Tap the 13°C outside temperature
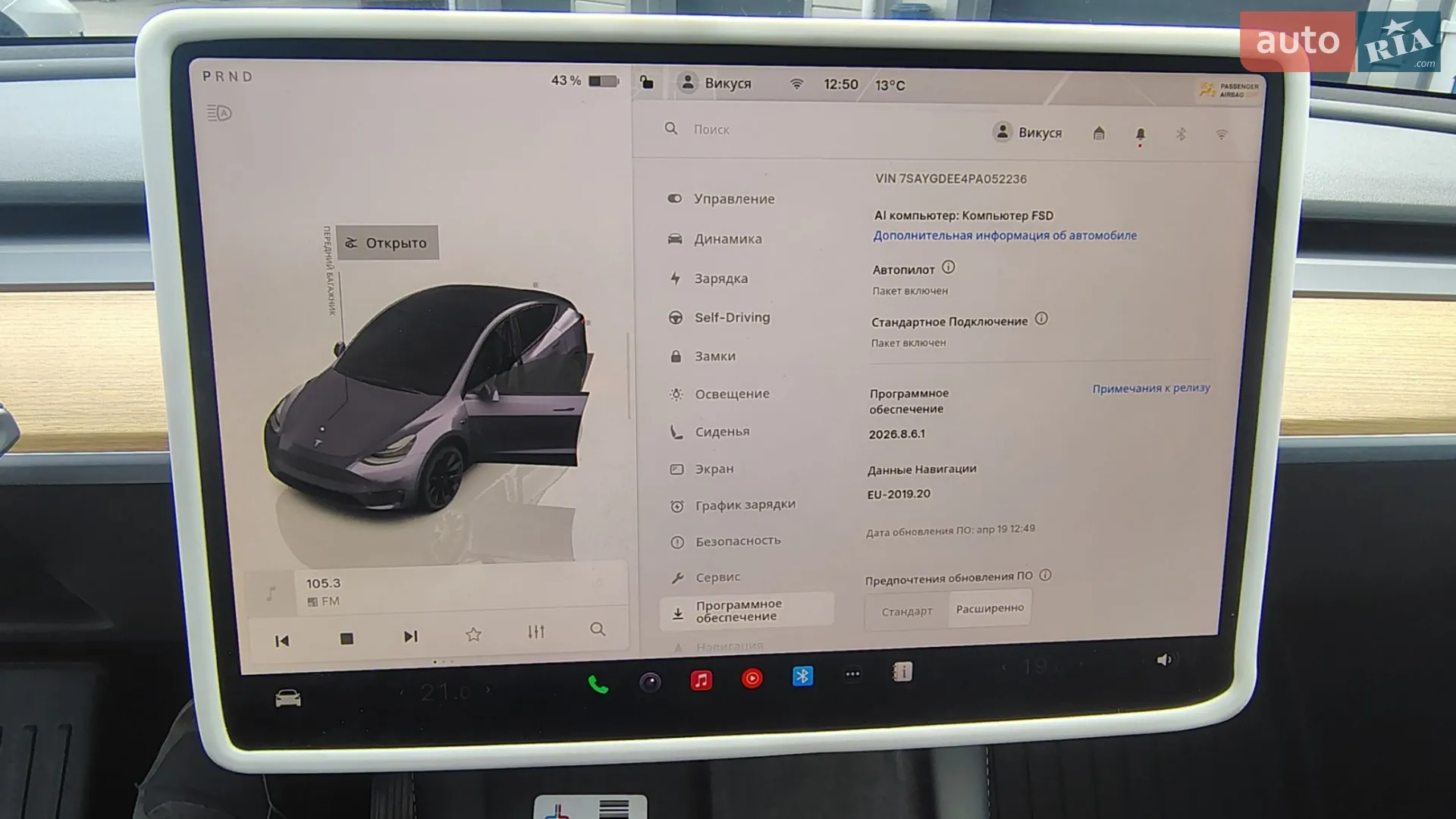Viewport: 1456px width, 819px height. coord(890,86)
